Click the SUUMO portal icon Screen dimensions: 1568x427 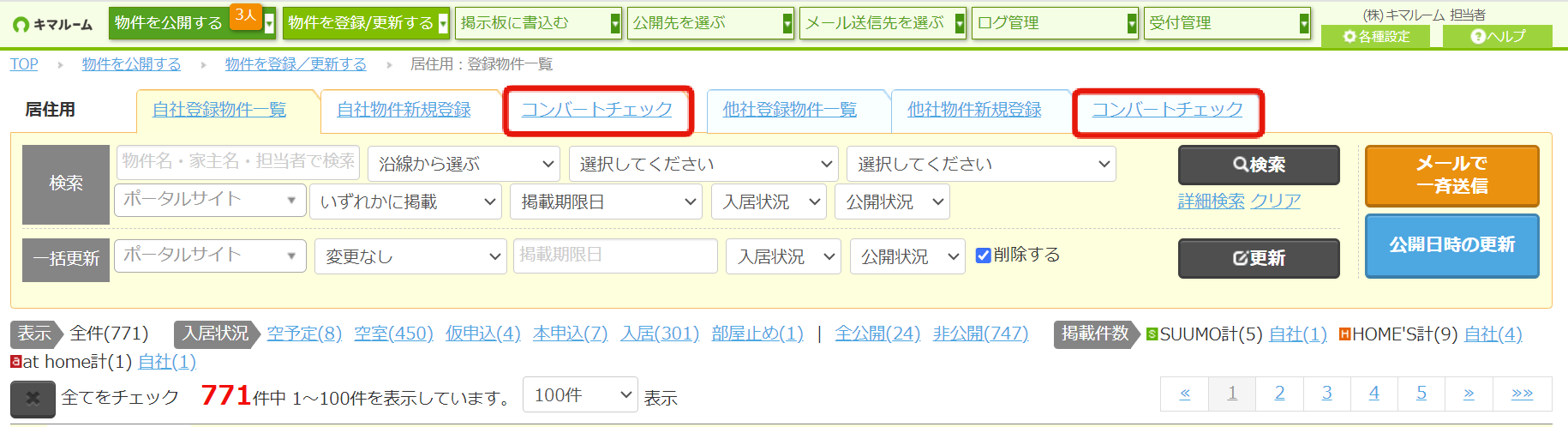(1152, 334)
